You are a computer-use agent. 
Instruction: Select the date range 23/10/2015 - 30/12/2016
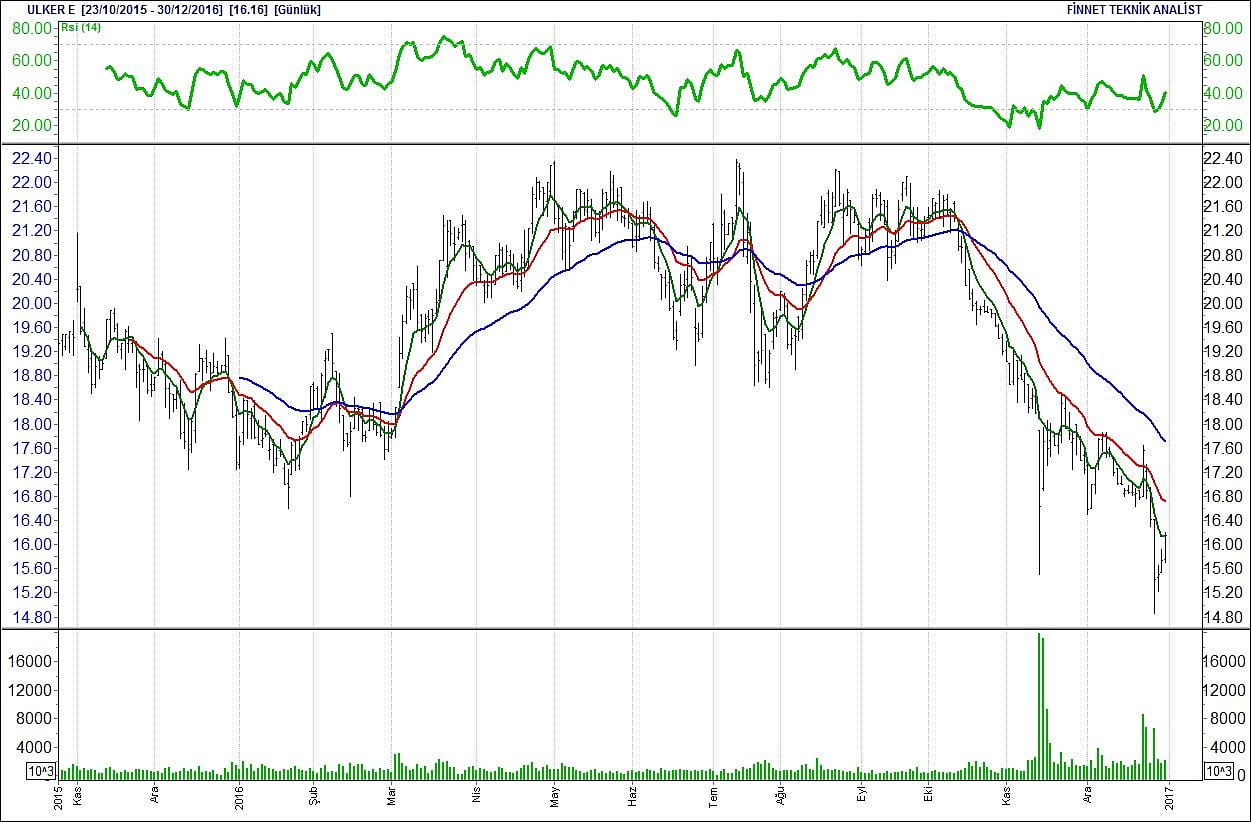pos(152,9)
